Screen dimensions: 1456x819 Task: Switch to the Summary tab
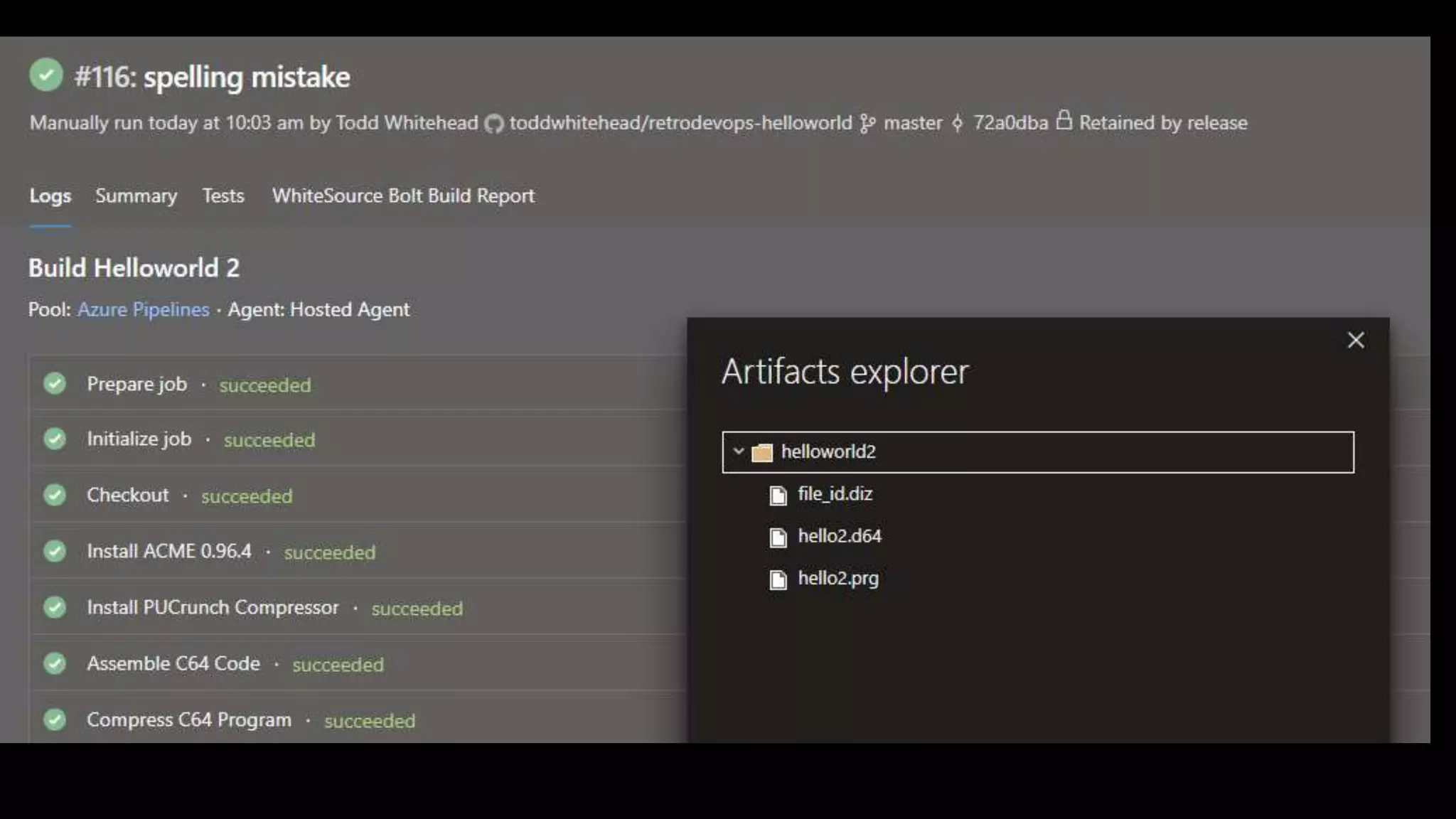(x=136, y=196)
